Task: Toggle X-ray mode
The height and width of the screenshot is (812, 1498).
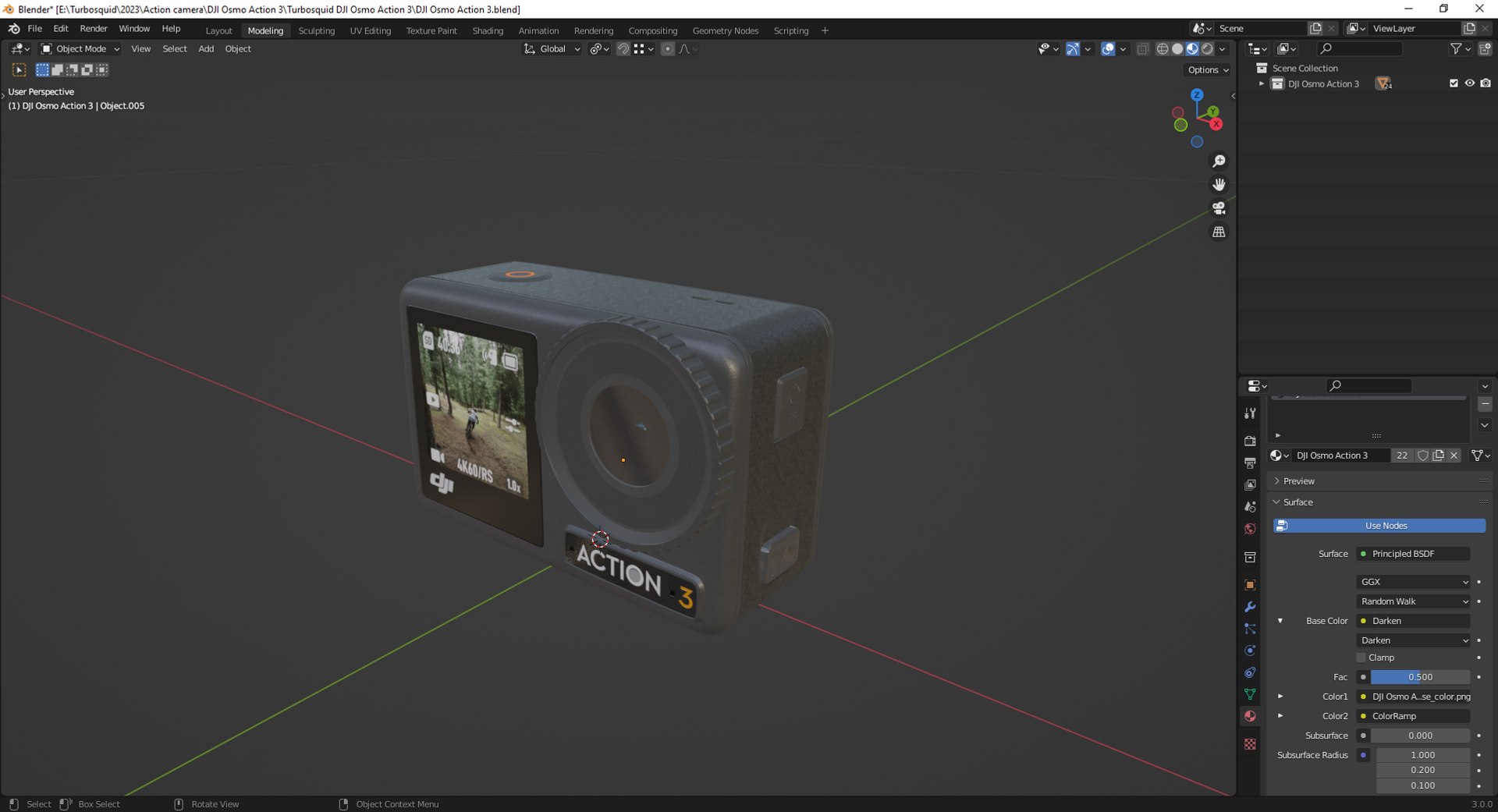Action: point(1142,49)
